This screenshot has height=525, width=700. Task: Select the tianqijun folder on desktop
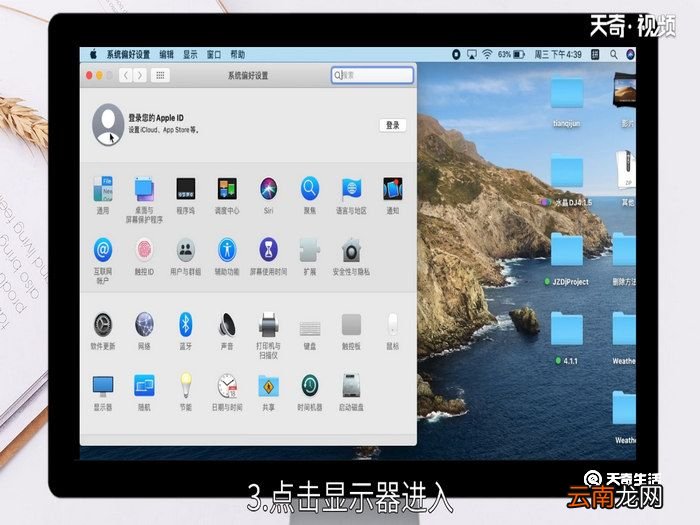[567, 93]
